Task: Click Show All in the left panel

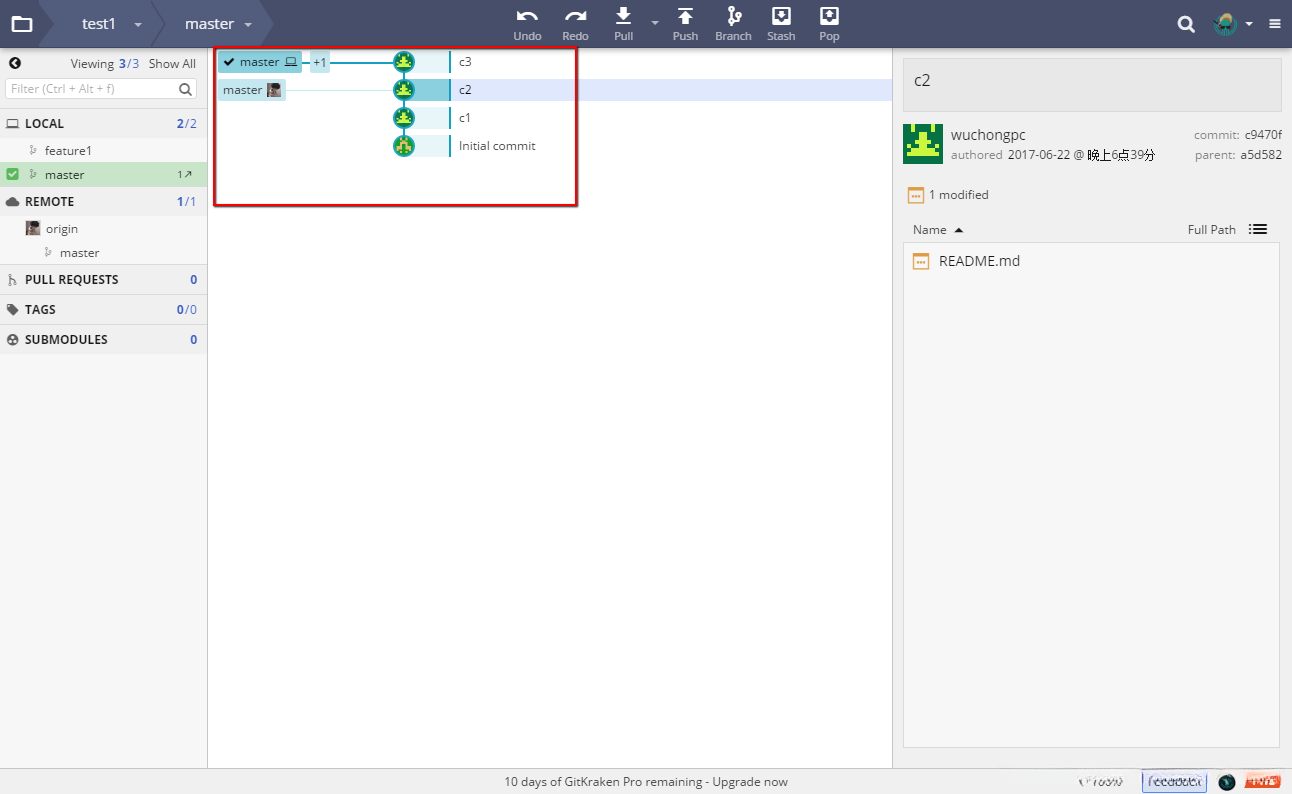Action: pos(172,64)
